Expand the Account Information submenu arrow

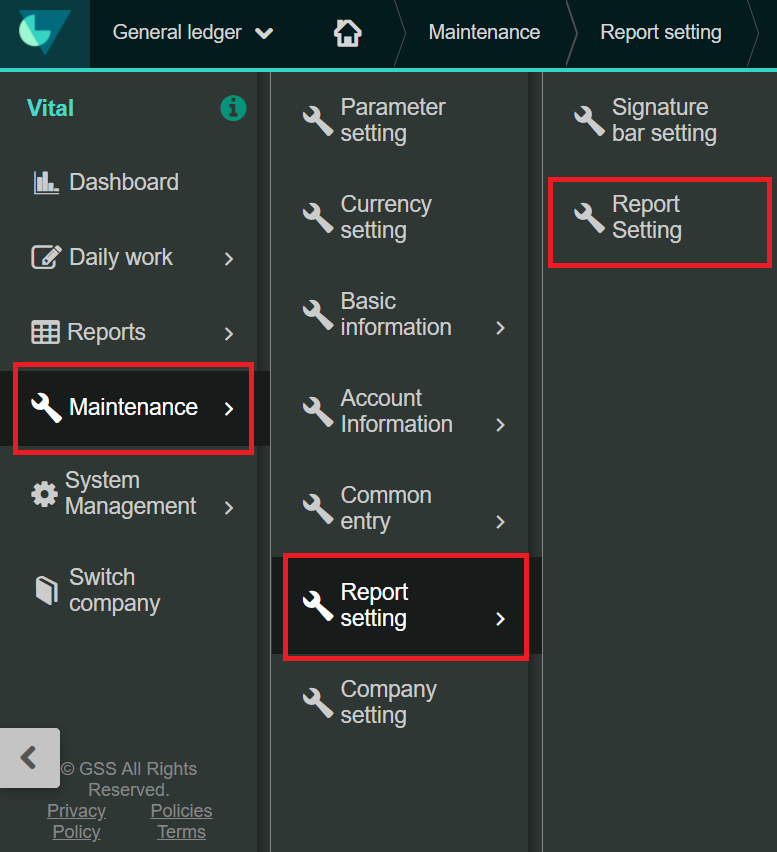pos(500,425)
